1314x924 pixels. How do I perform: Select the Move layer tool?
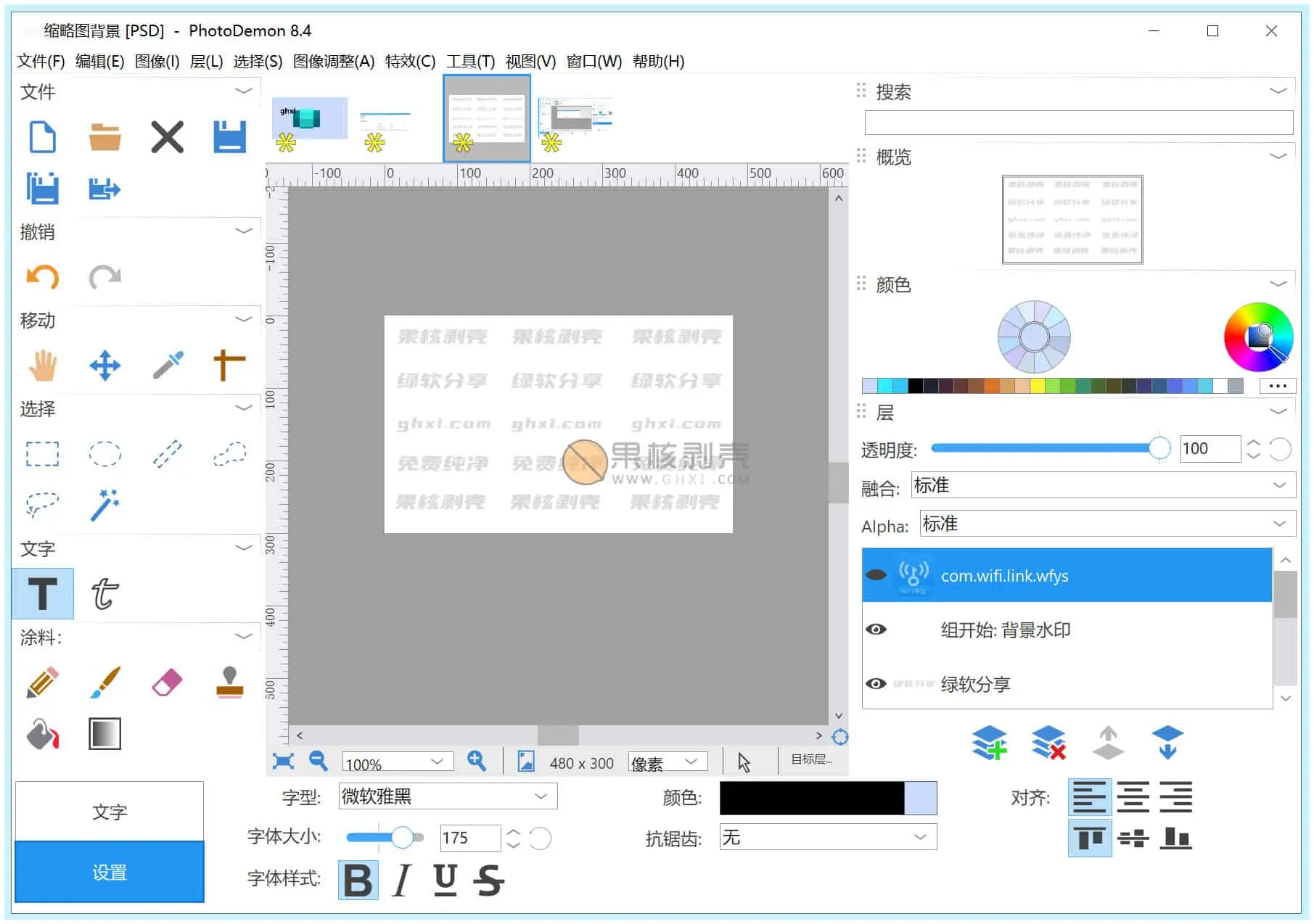pyautogui.click(x=104, y=366)
